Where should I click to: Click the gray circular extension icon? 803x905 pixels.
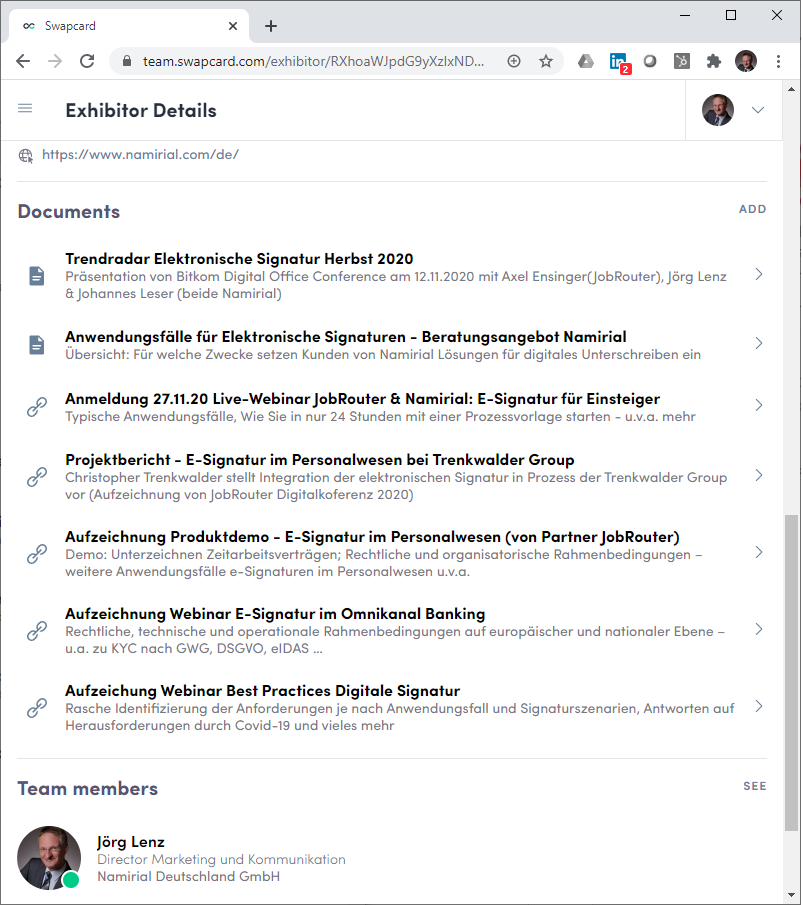pyautogui.click(x=650, y=61)
